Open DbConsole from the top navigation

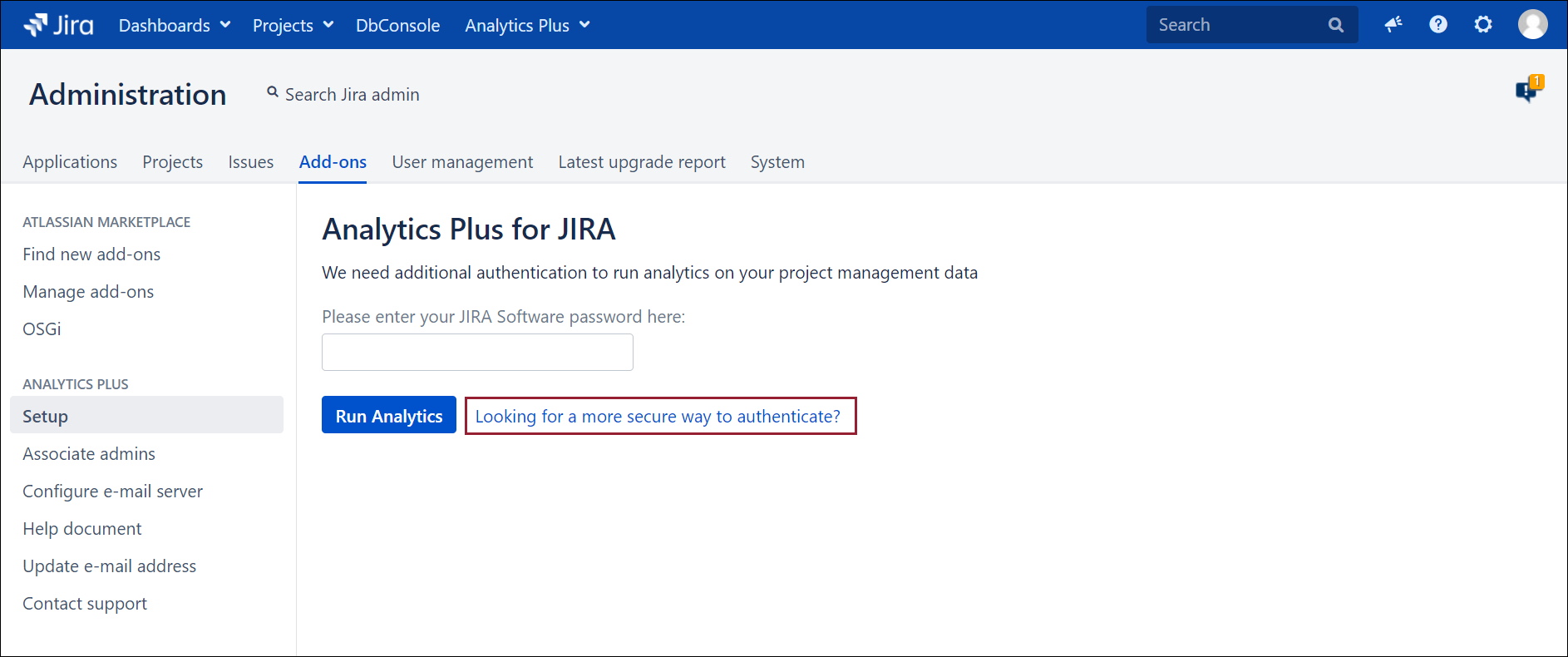pos(397,25)
